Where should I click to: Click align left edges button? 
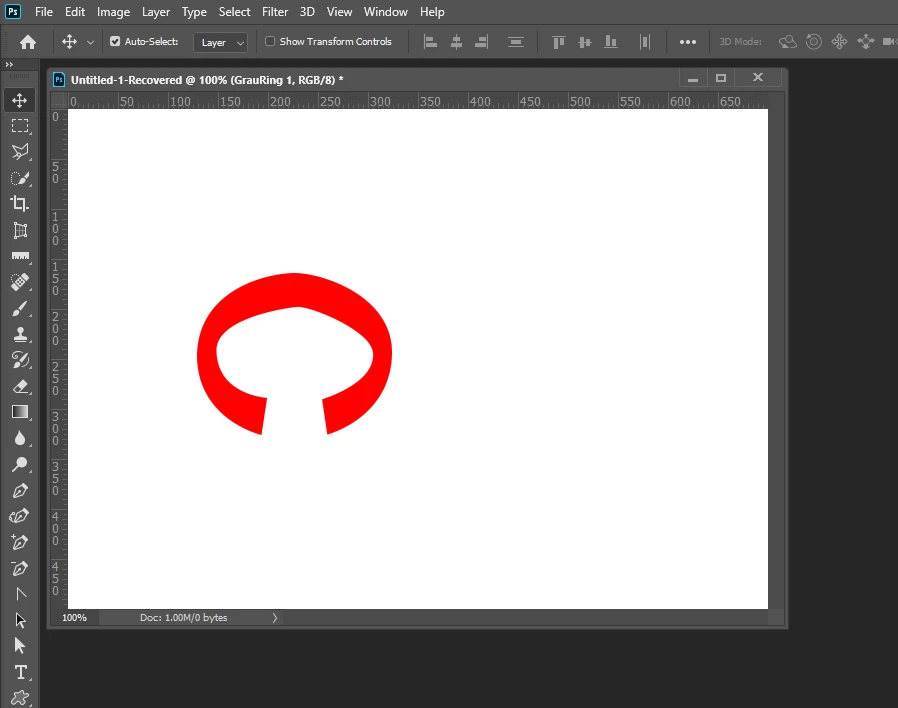(x=430, y=42)
